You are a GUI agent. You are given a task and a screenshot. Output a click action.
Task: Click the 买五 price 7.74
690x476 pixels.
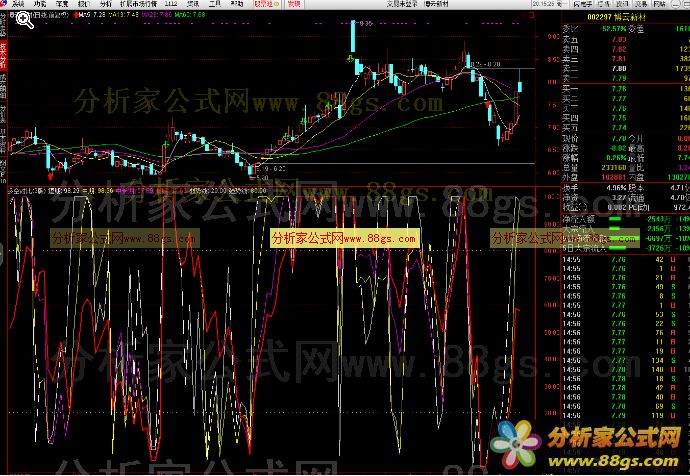pyautogui.click(x=619, y=128)
